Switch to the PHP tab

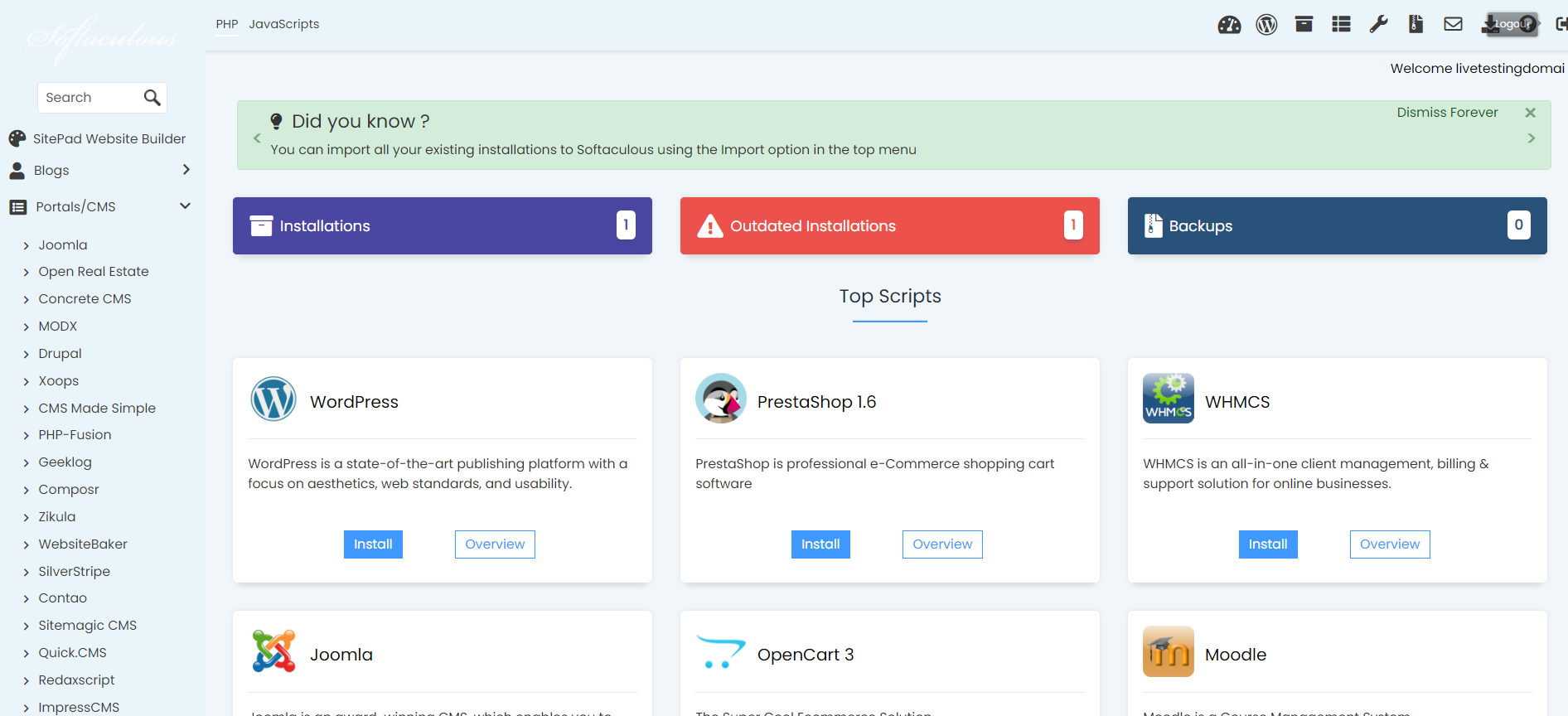click(x=227, y=24)
